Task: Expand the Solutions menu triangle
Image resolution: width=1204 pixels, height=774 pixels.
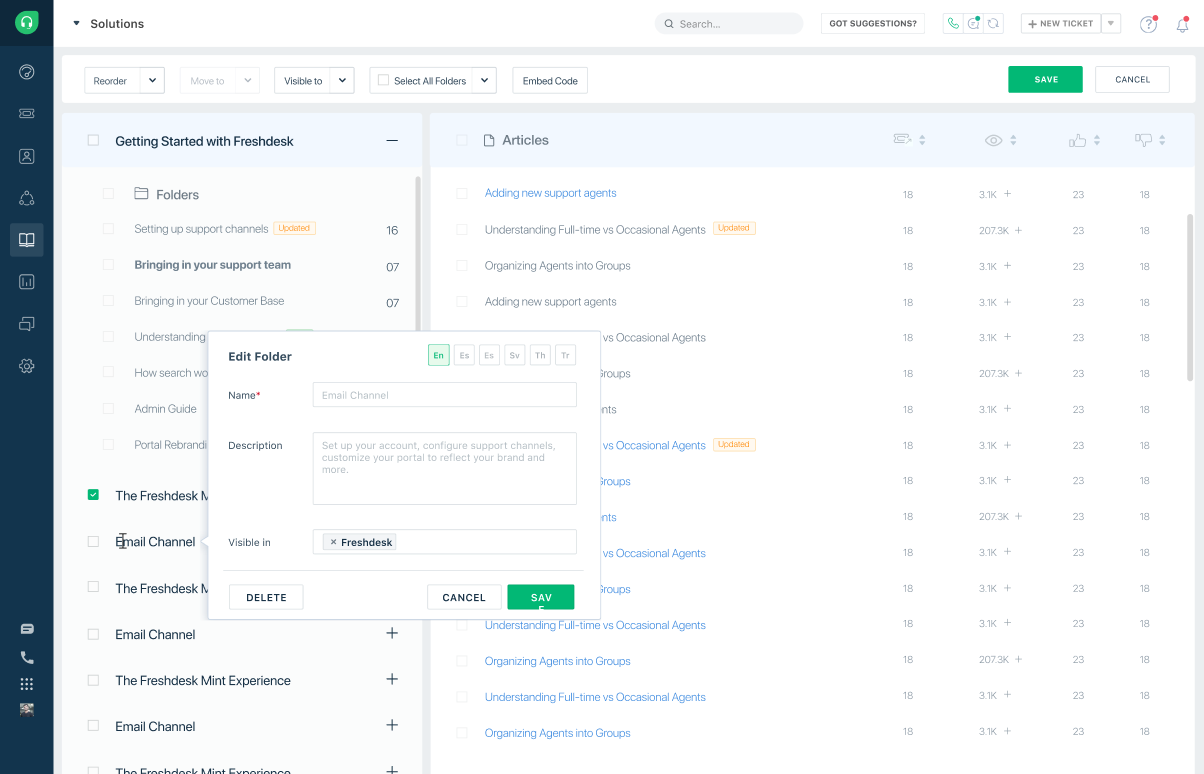Action: [76, 23]
